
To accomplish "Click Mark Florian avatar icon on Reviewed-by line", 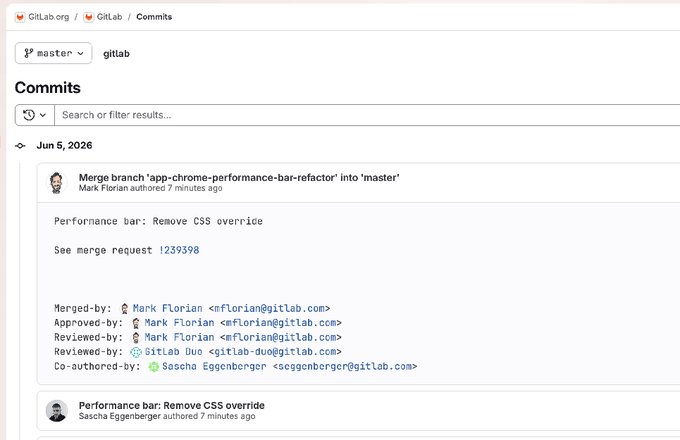I will pos(136,337).
